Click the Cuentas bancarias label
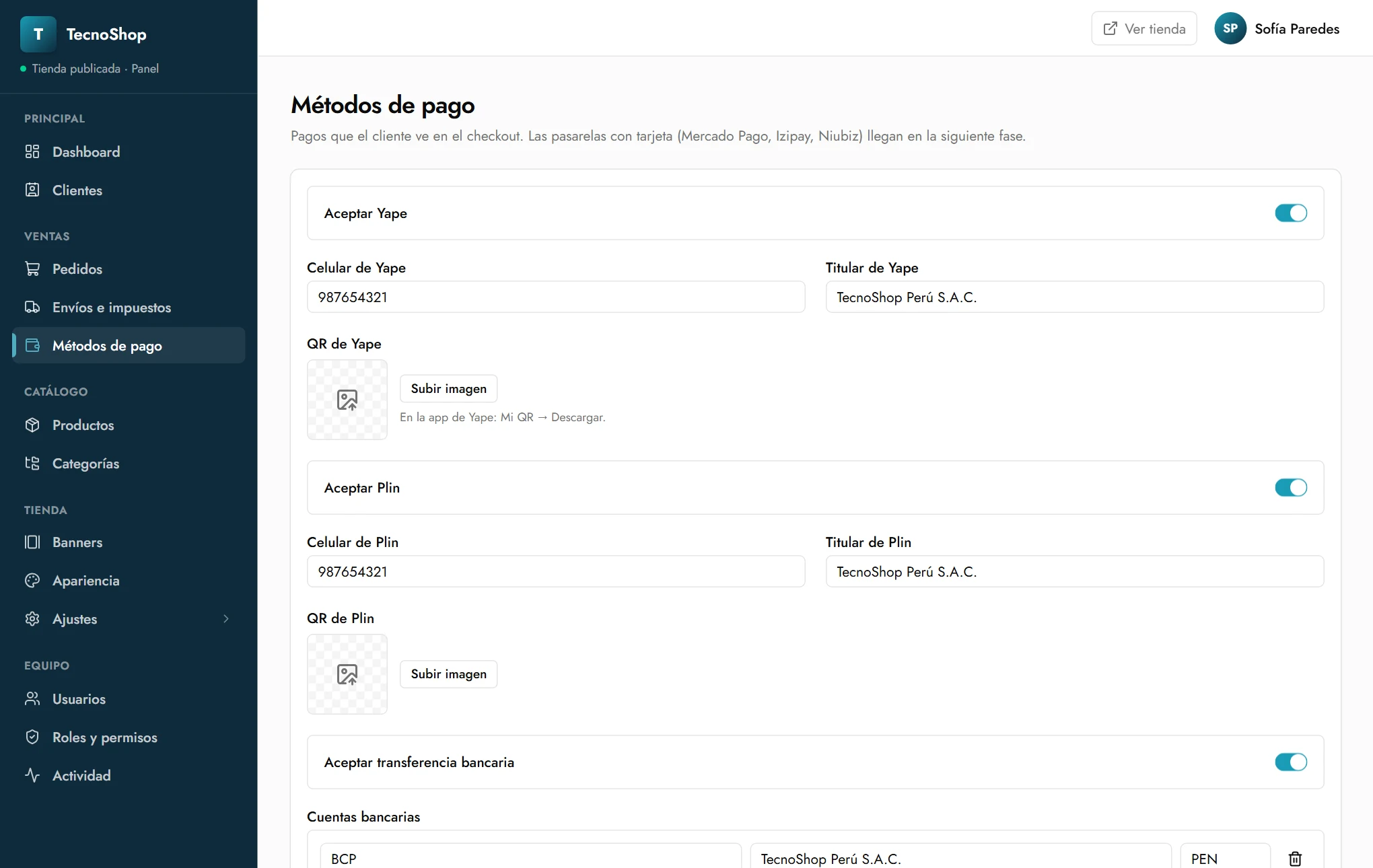Screen dimensions: 1373x868 [x=363, y=816]
